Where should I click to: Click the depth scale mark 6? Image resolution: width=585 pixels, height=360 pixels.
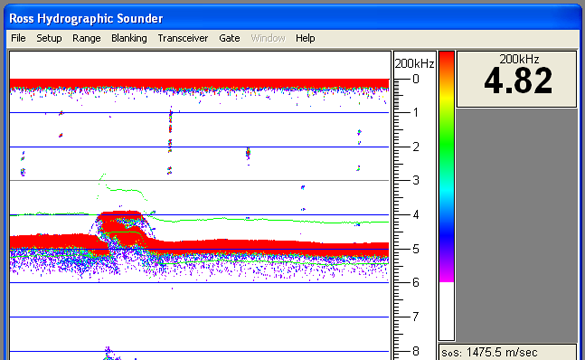click(x=416, y=282)
